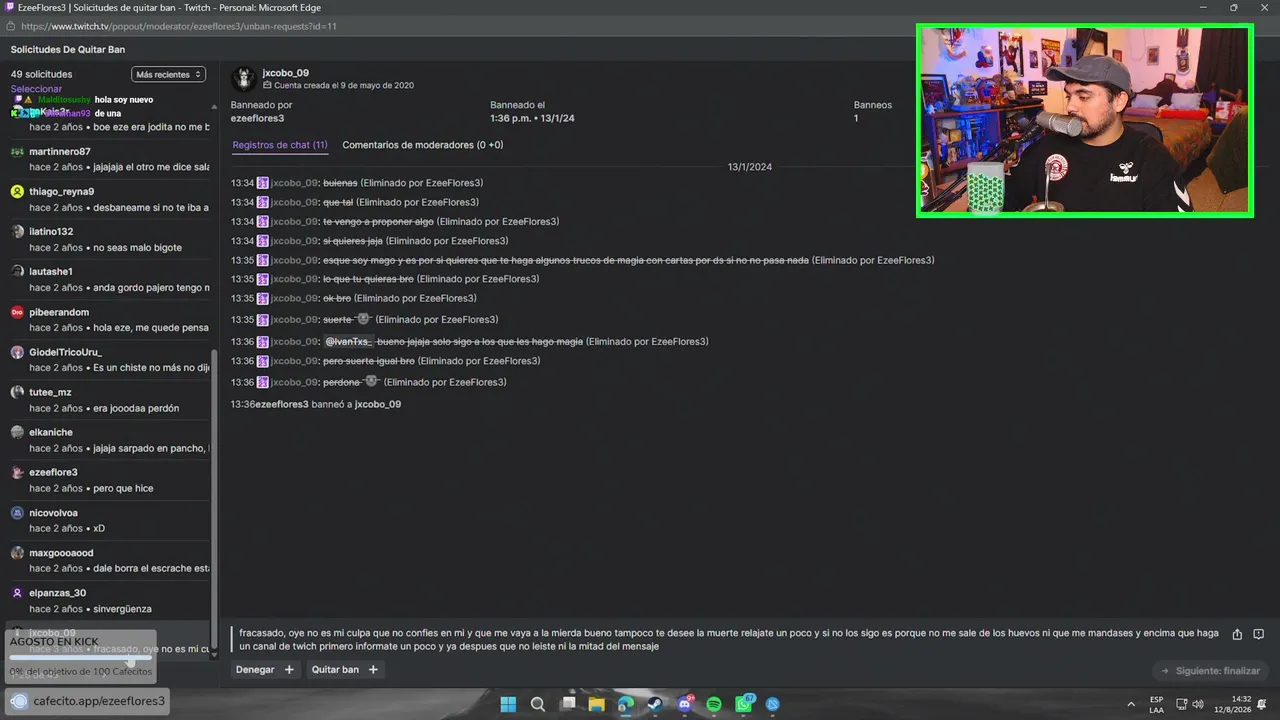Click the comment icon beside the unban message
Viewport: 1280px width, 720px height.
(1259, 634)
